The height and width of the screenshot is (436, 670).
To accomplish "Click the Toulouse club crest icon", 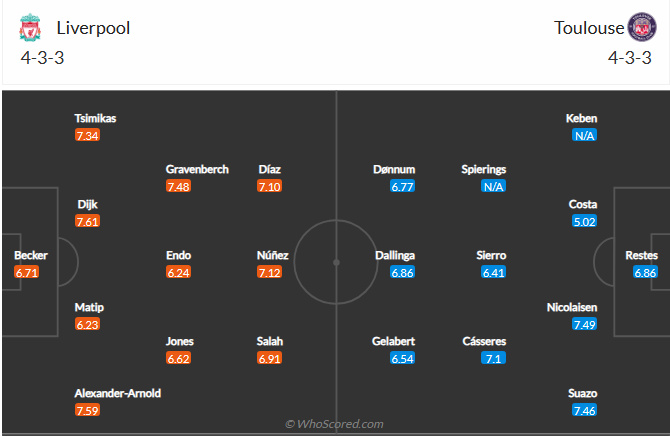I will click(641, 27).
